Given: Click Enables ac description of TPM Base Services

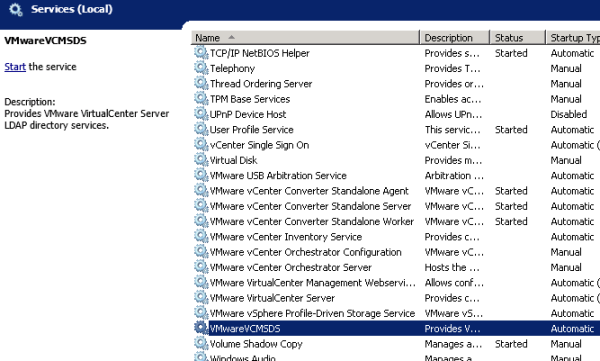Looking at the screenshot, I should click(453, 99).
